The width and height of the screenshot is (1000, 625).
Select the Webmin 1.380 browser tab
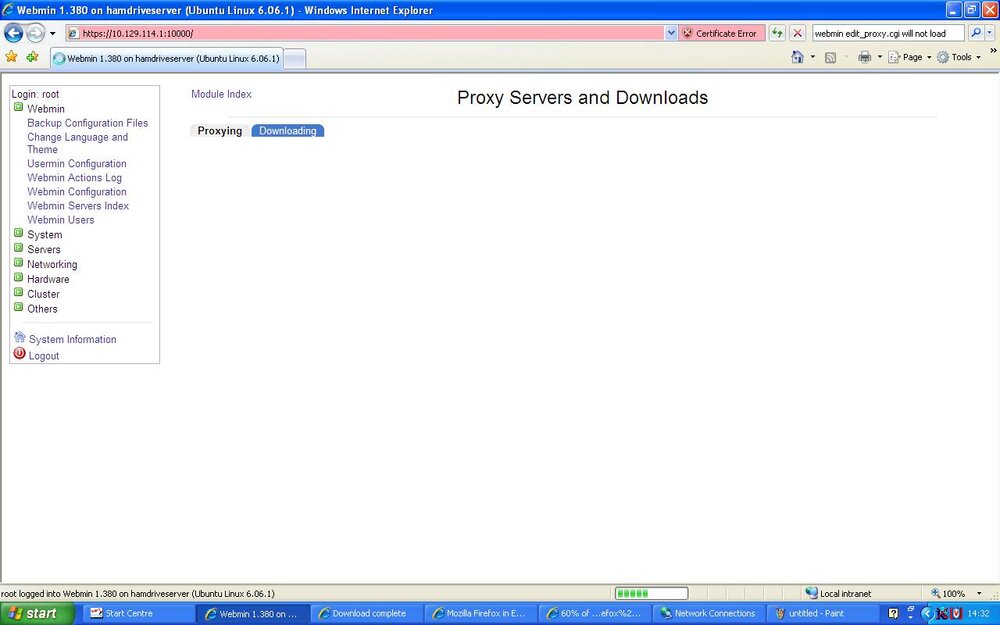pyautogui.click(x=167, y=58)
